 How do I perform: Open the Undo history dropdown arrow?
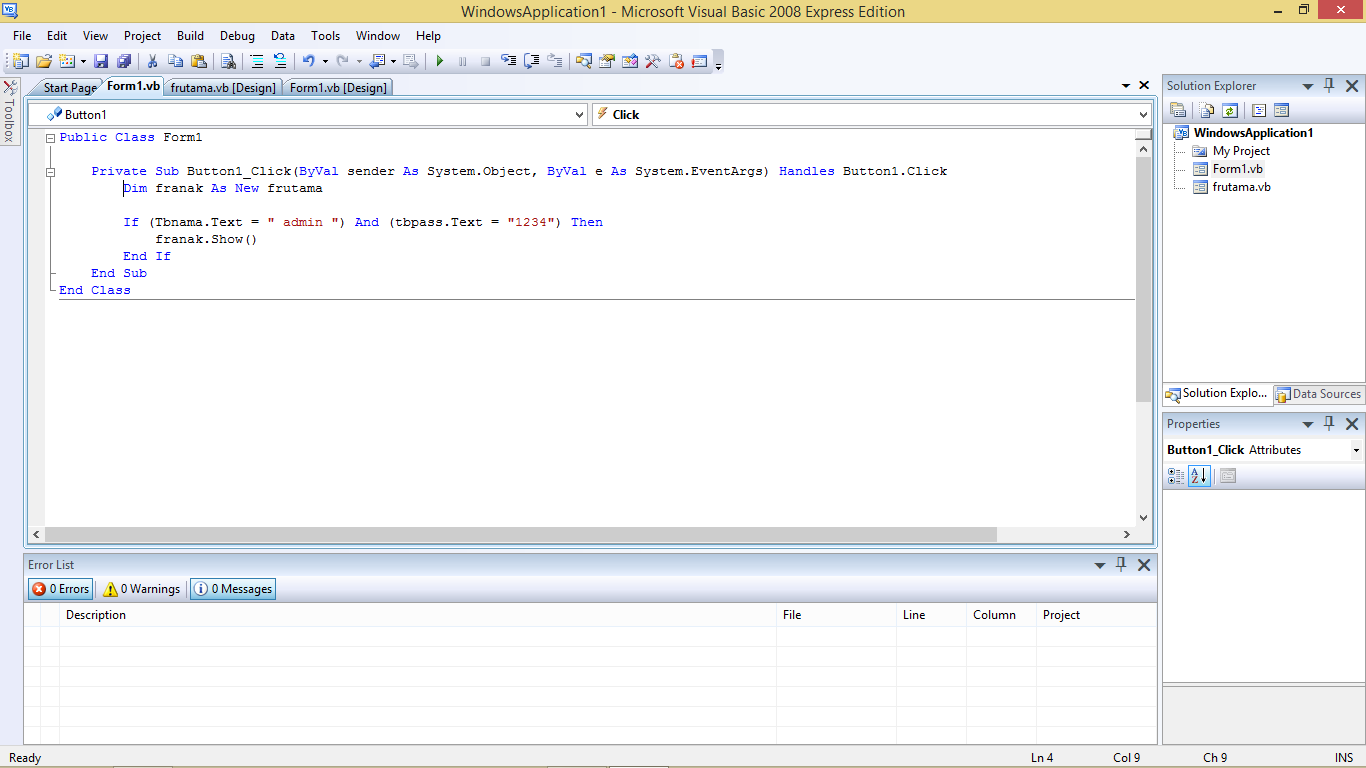coord(325,61)
